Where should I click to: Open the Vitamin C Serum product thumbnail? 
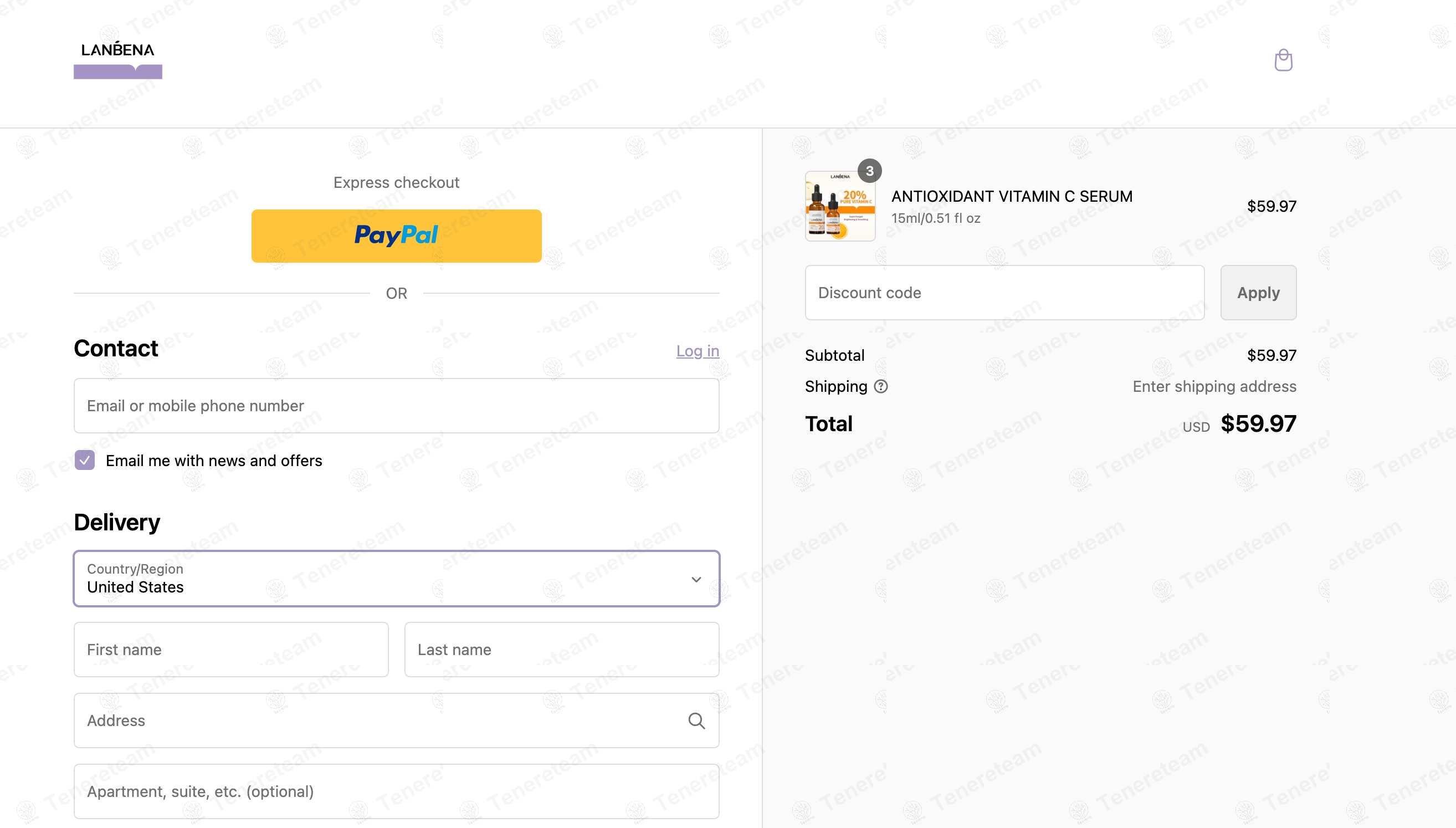click(840, 206)
